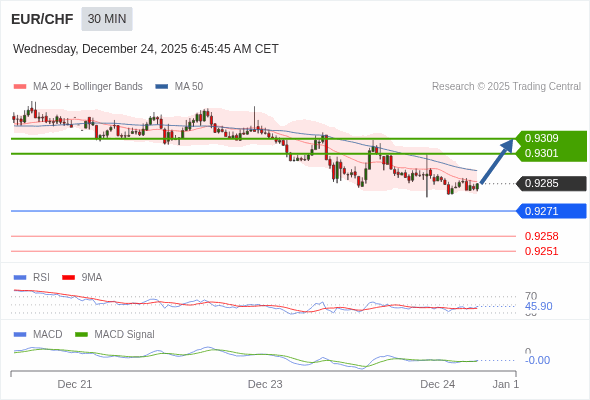Viewport: 590px width, 400px height.
Task: Click the MA 50 legend blue swatch
Action: coord(162,87)
